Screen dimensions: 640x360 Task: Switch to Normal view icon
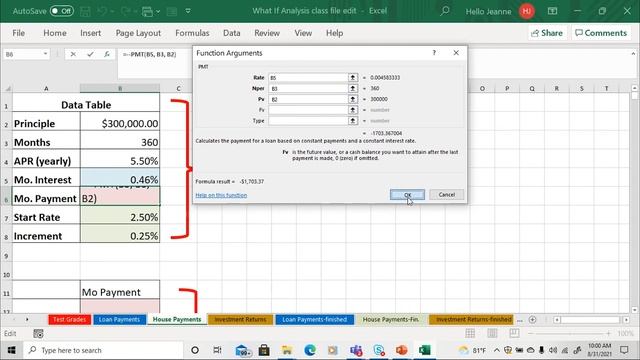[x=470, y=333]
